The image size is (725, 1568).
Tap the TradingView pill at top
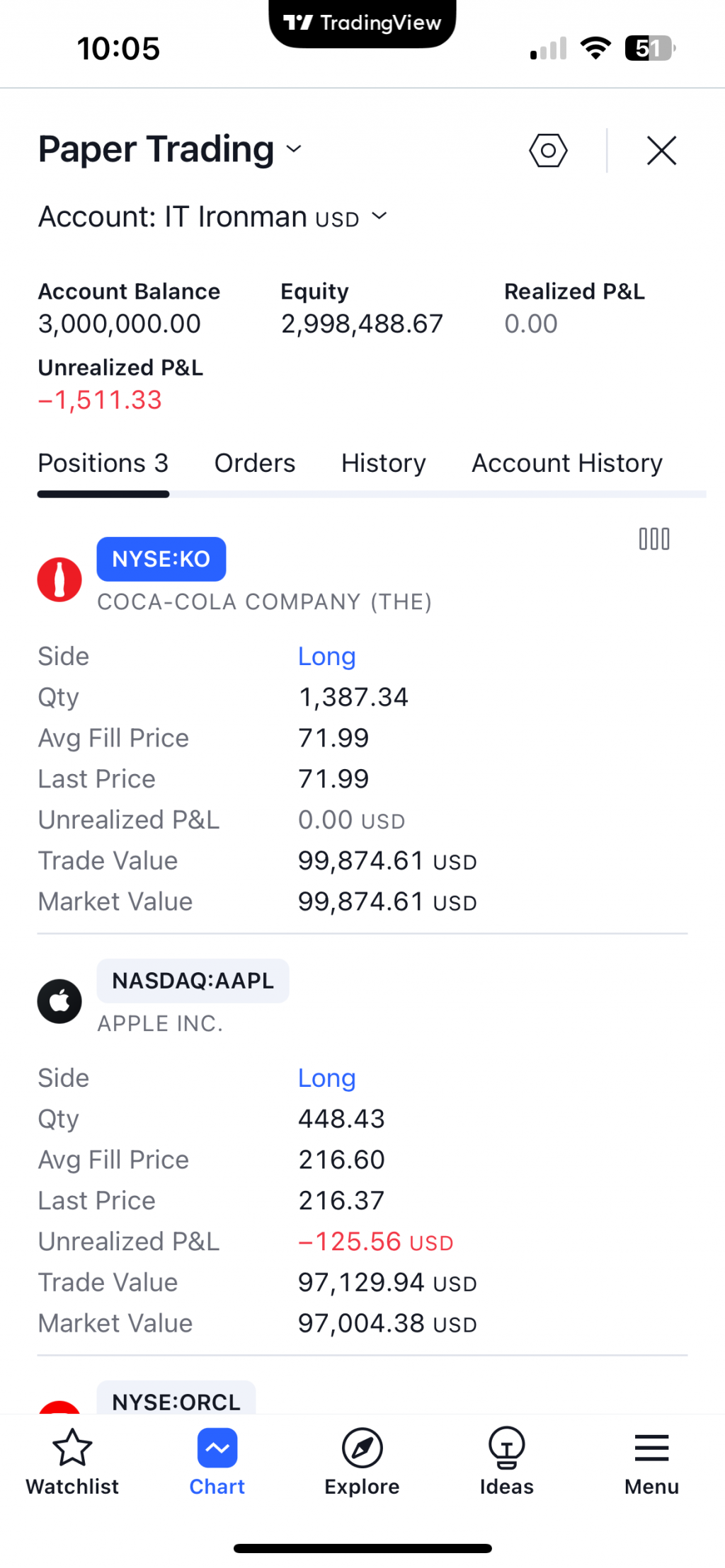coord(362,23)
